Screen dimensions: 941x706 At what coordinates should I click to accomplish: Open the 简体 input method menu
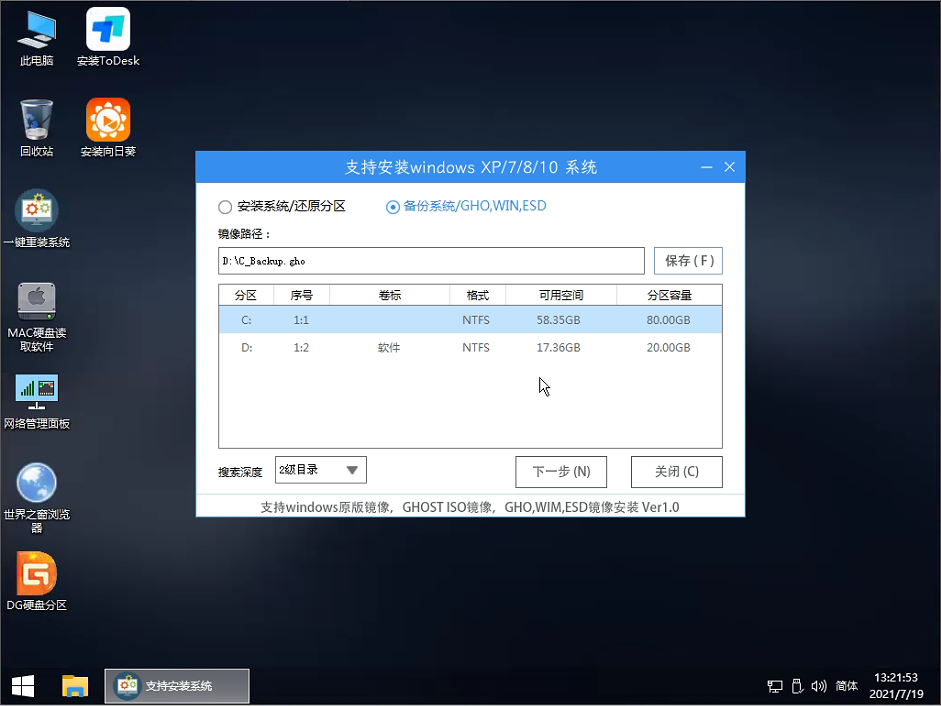coord(847,687)
